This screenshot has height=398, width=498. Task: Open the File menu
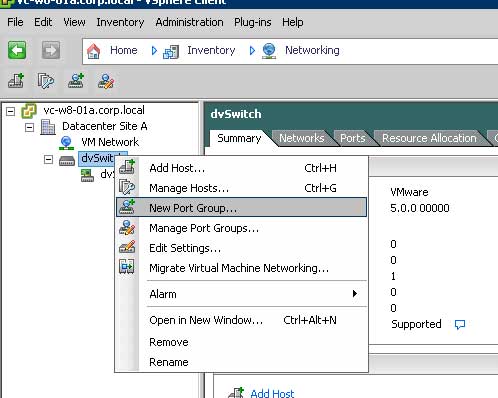tap(15, 22)
